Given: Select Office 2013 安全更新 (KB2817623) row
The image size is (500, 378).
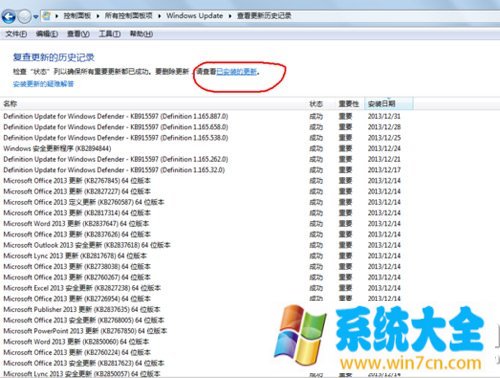Looking at the screenshot, I should (x=84, y=363).
